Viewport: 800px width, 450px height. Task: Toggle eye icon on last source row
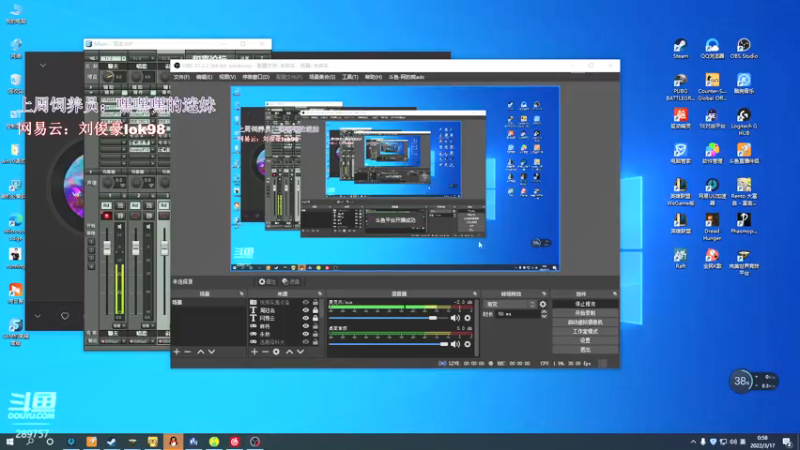[305, 342]
